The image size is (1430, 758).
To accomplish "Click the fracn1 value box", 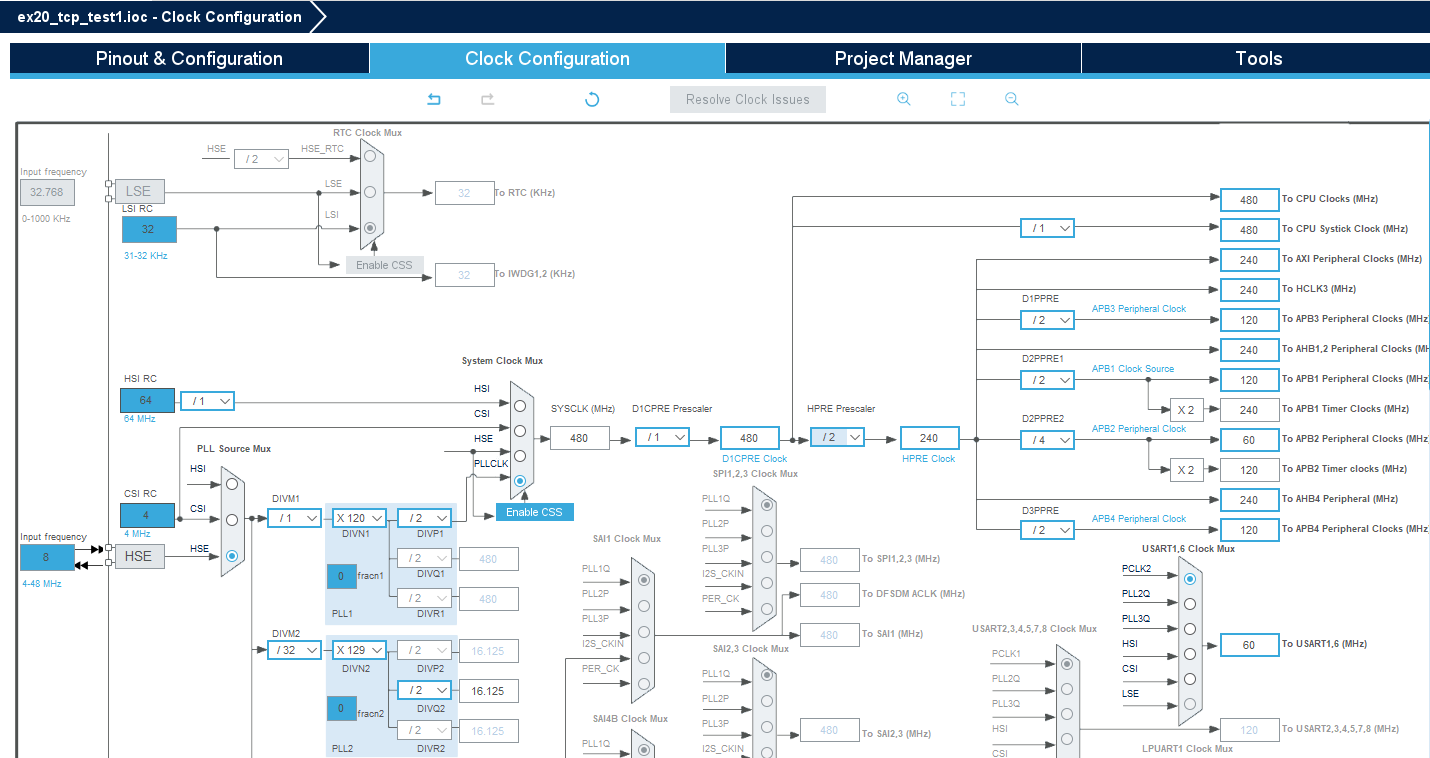I will (342, 577).
